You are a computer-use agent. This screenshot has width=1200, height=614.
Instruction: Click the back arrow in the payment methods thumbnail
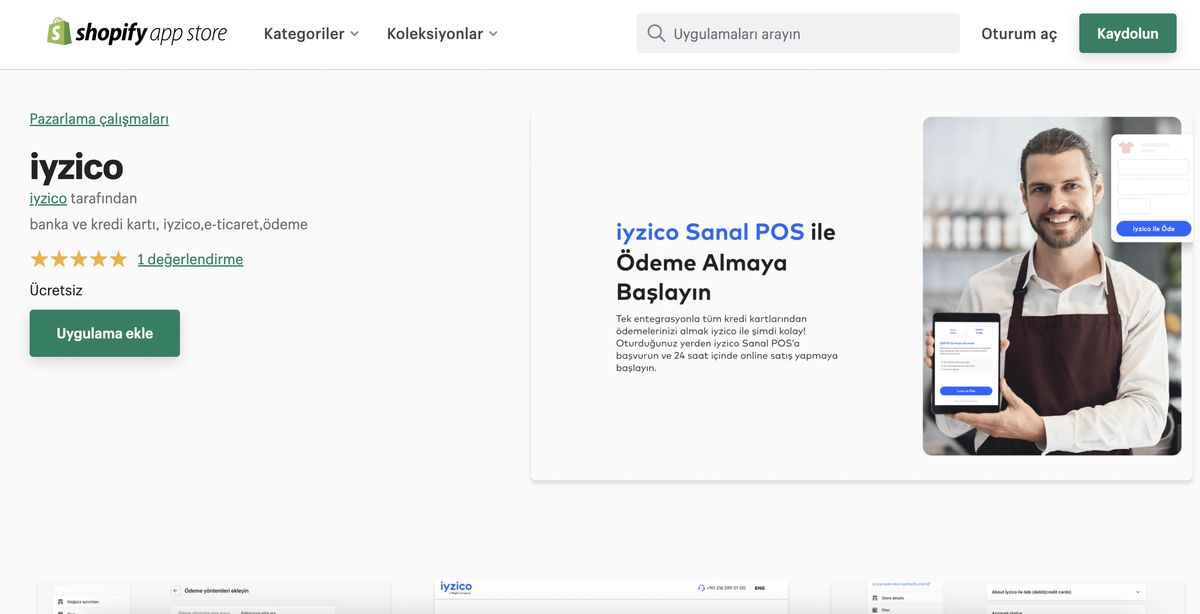pyautogui.click(x=175, y=590)
